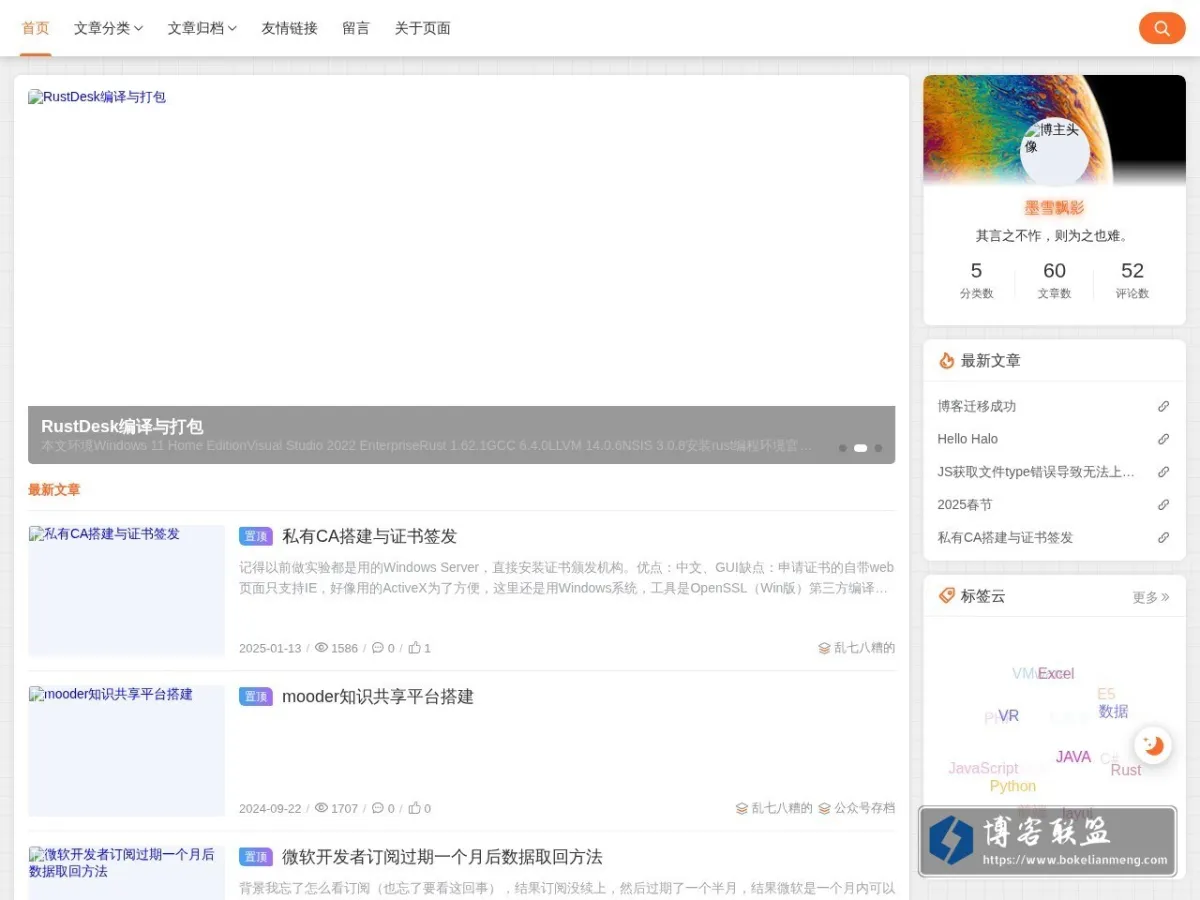Click 置顶 badge on 微软开发者订阅 article
Viewport: 1200px width, 900px height.
click(x=256, y=857)
